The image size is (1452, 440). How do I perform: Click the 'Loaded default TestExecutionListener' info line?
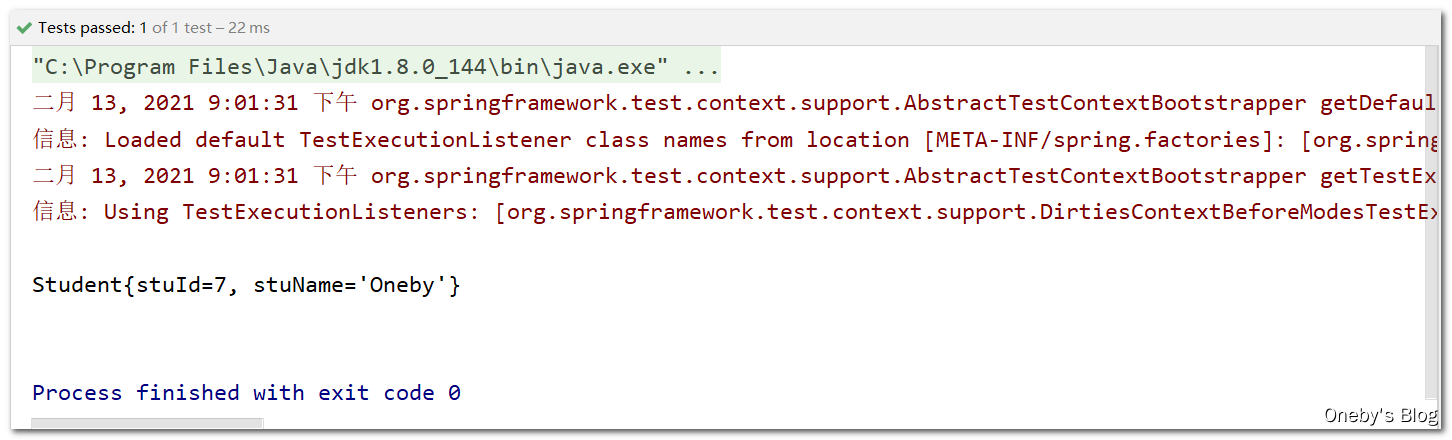(x=734, y=140)
